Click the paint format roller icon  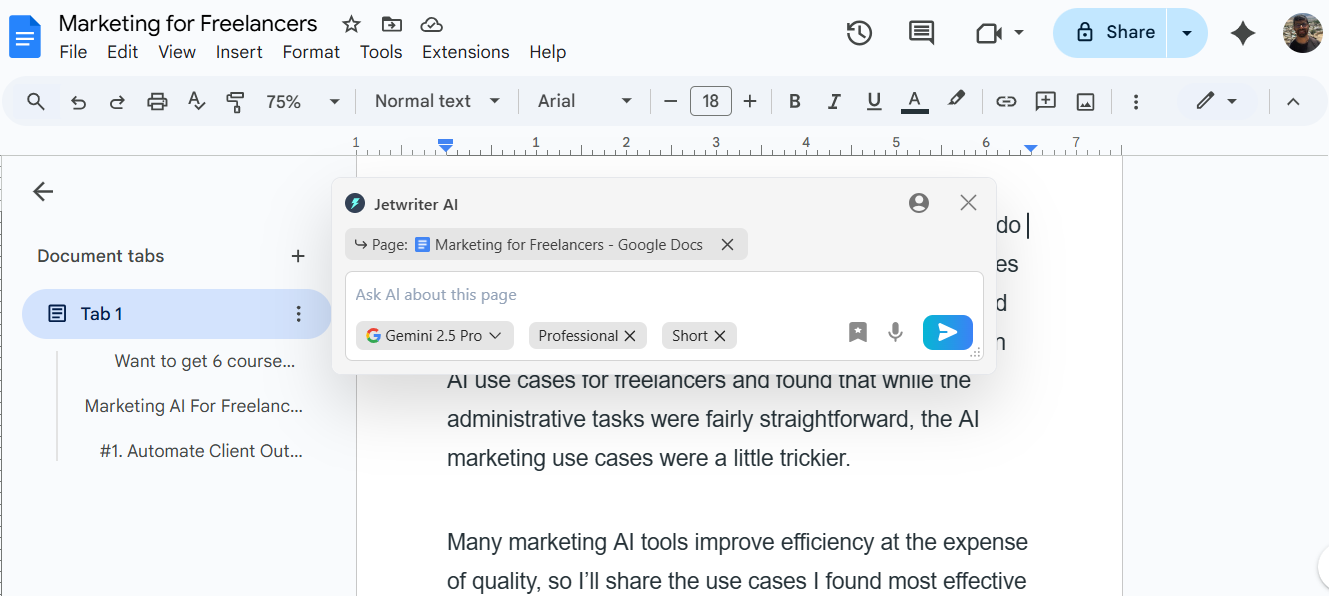click(235, 101)
